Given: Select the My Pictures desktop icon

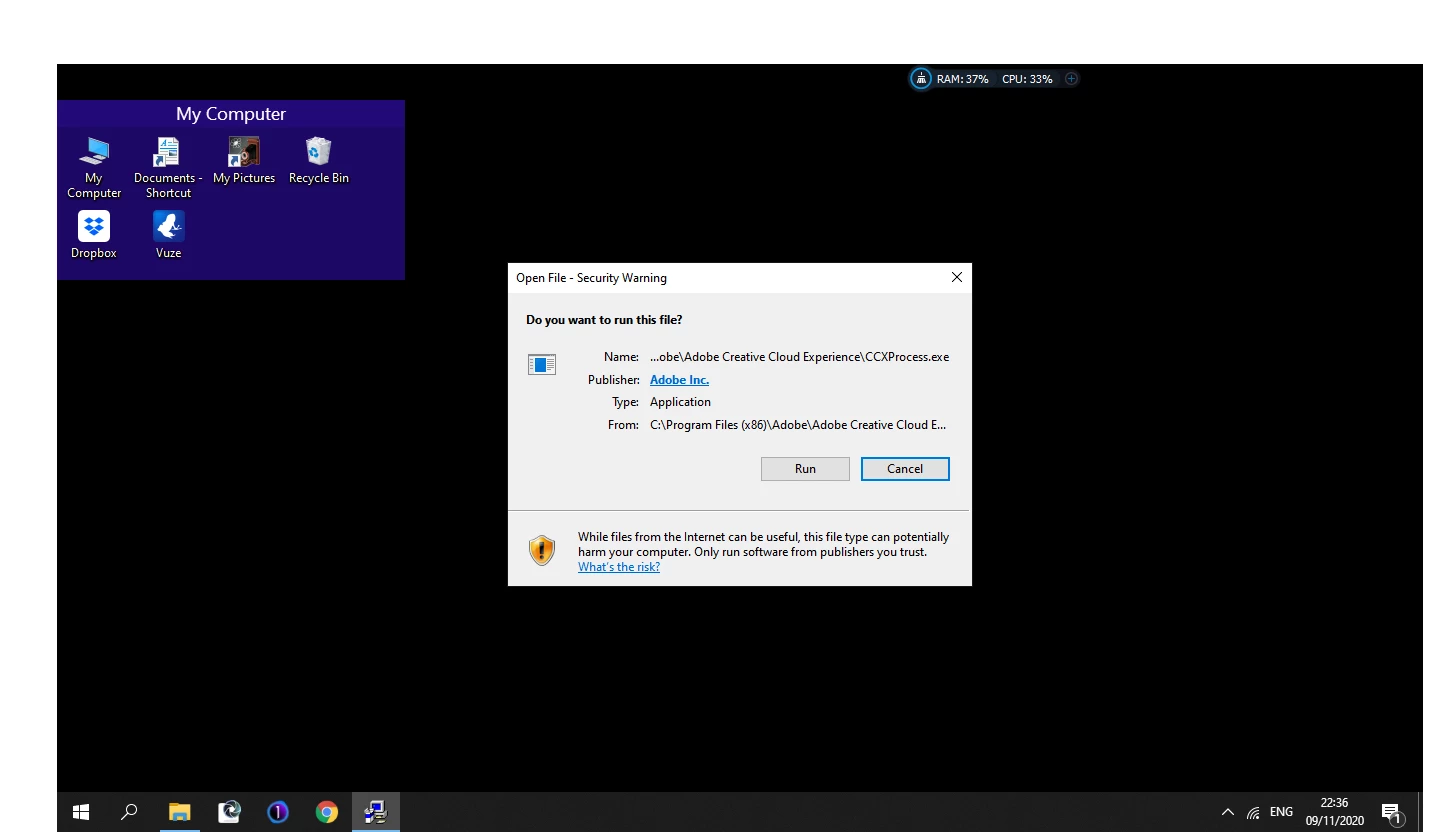Looking at the screenshot, I should [x=244, y=161].
